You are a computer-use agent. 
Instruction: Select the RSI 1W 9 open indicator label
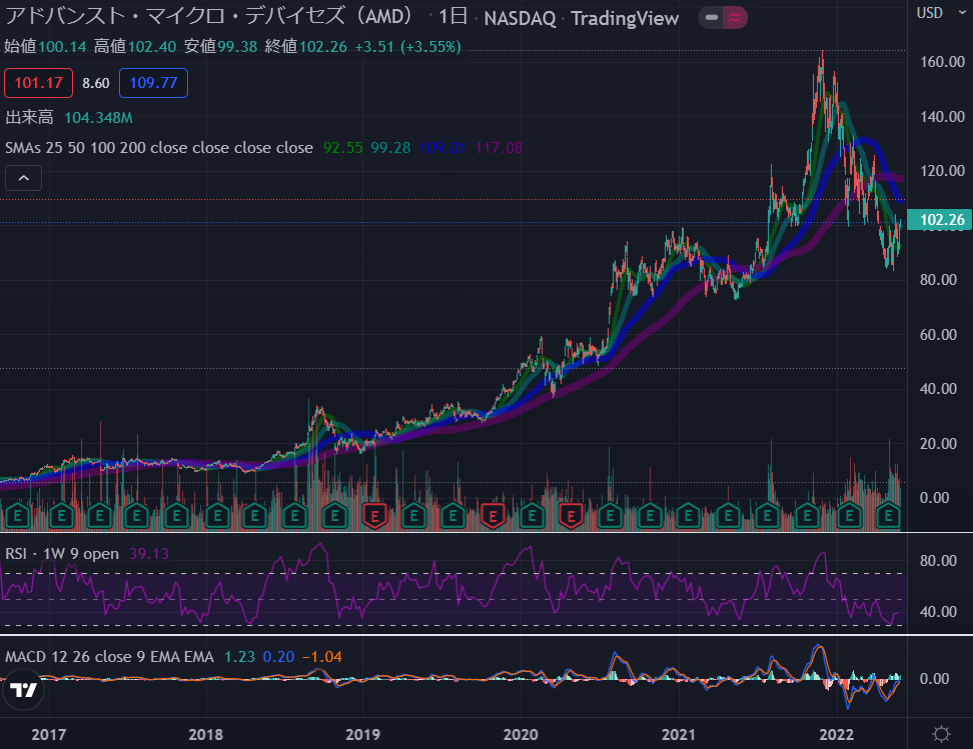coord(62,554)
